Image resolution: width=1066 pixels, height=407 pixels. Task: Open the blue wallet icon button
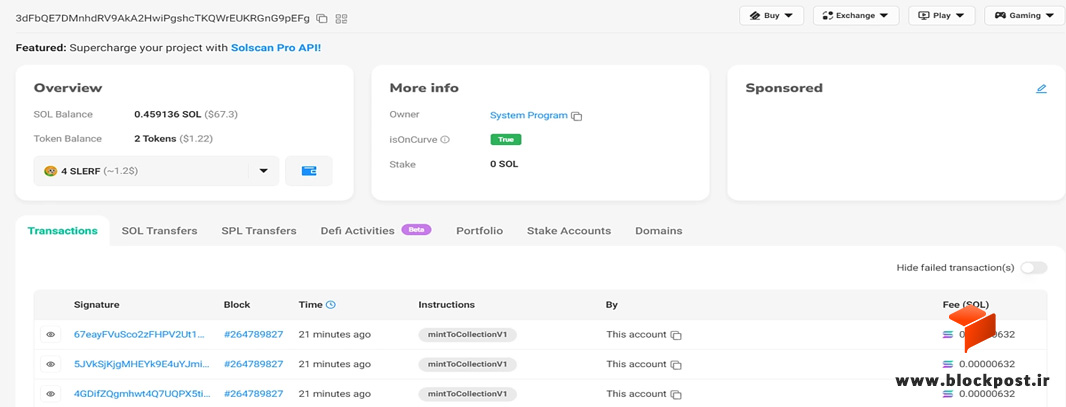pos(309,171)
